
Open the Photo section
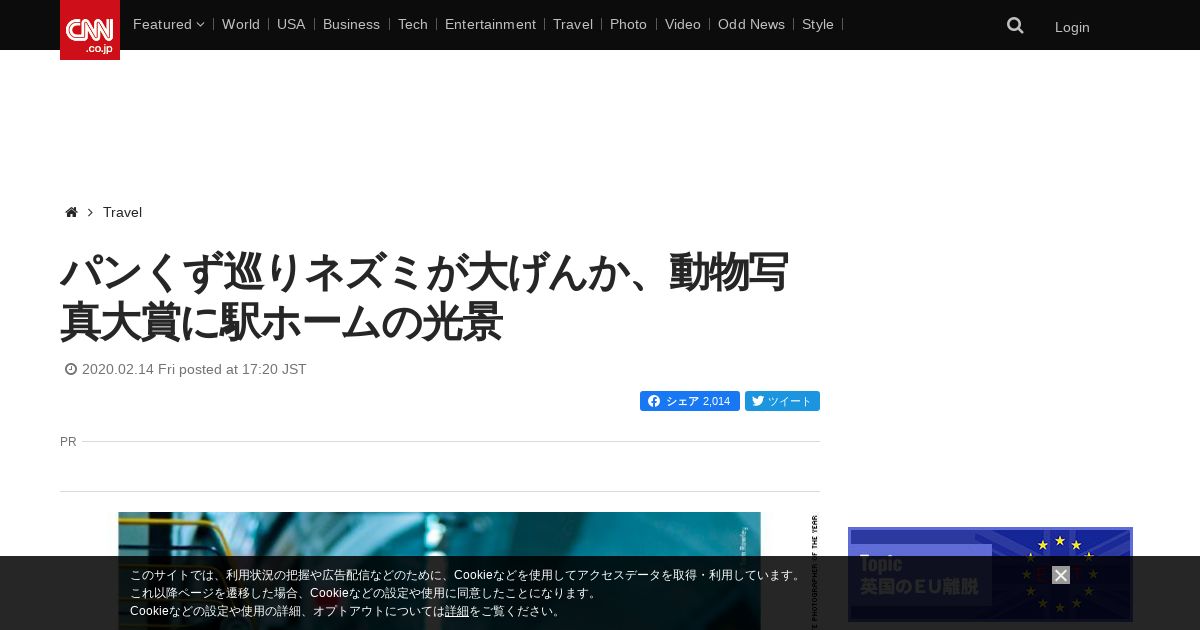628,24
